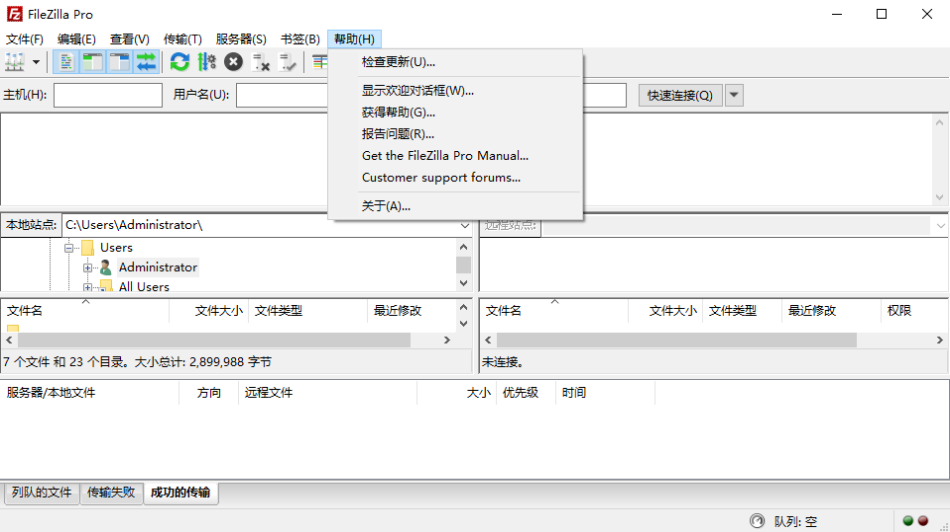Choose 检查更新(U)... from help menu
950x532 pixels.
pyautogui.click(x=455, y=62)
